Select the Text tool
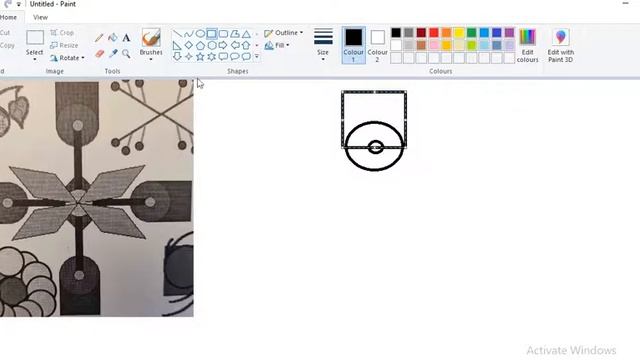This screenshot has width=640, height=360. (126, 38)
